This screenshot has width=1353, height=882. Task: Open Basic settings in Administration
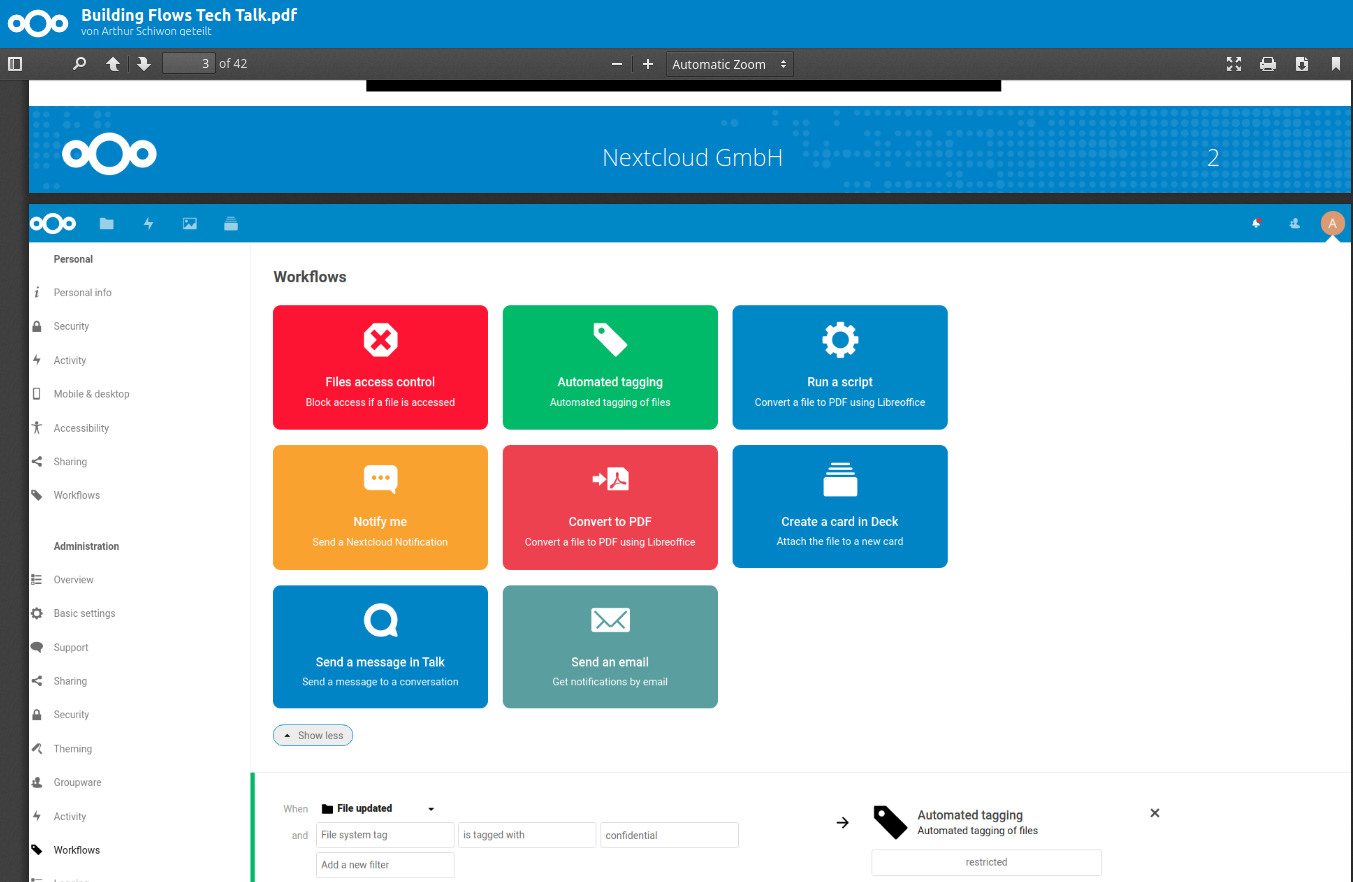(x=85, y=613)
